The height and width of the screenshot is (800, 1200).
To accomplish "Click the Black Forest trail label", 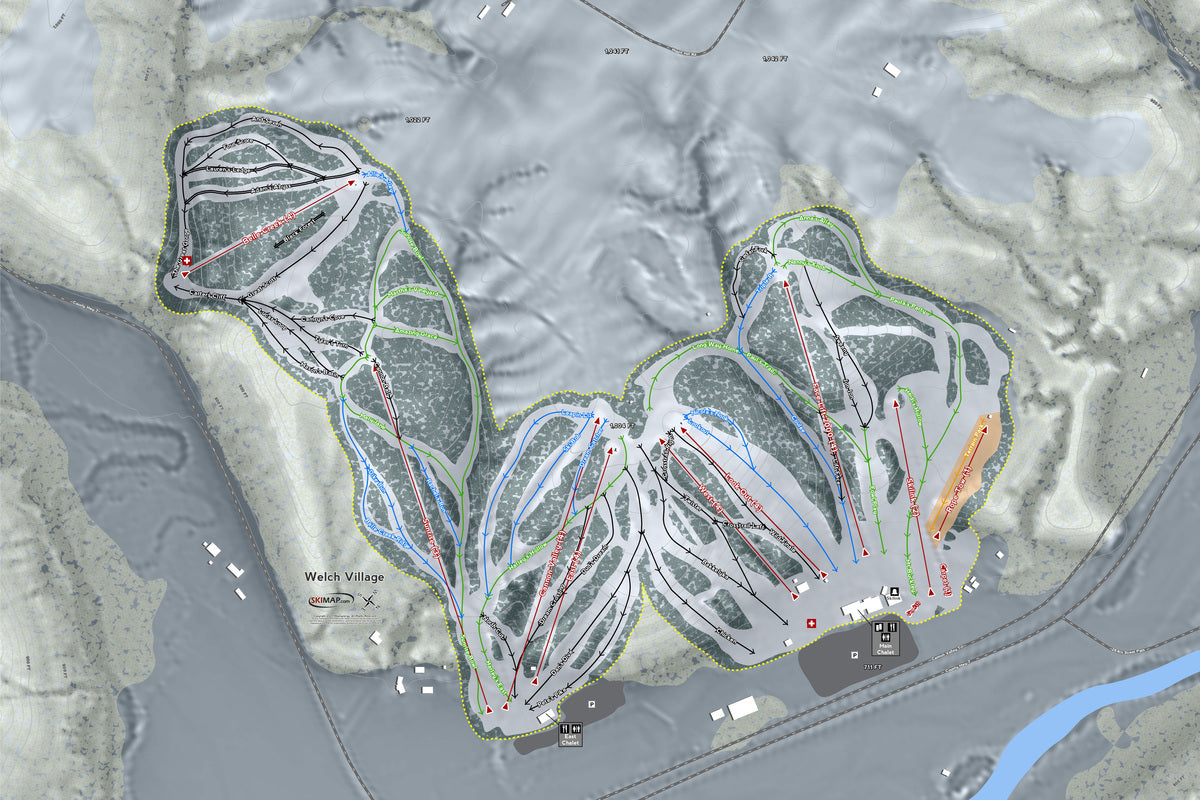I will [x=300, y=229].
